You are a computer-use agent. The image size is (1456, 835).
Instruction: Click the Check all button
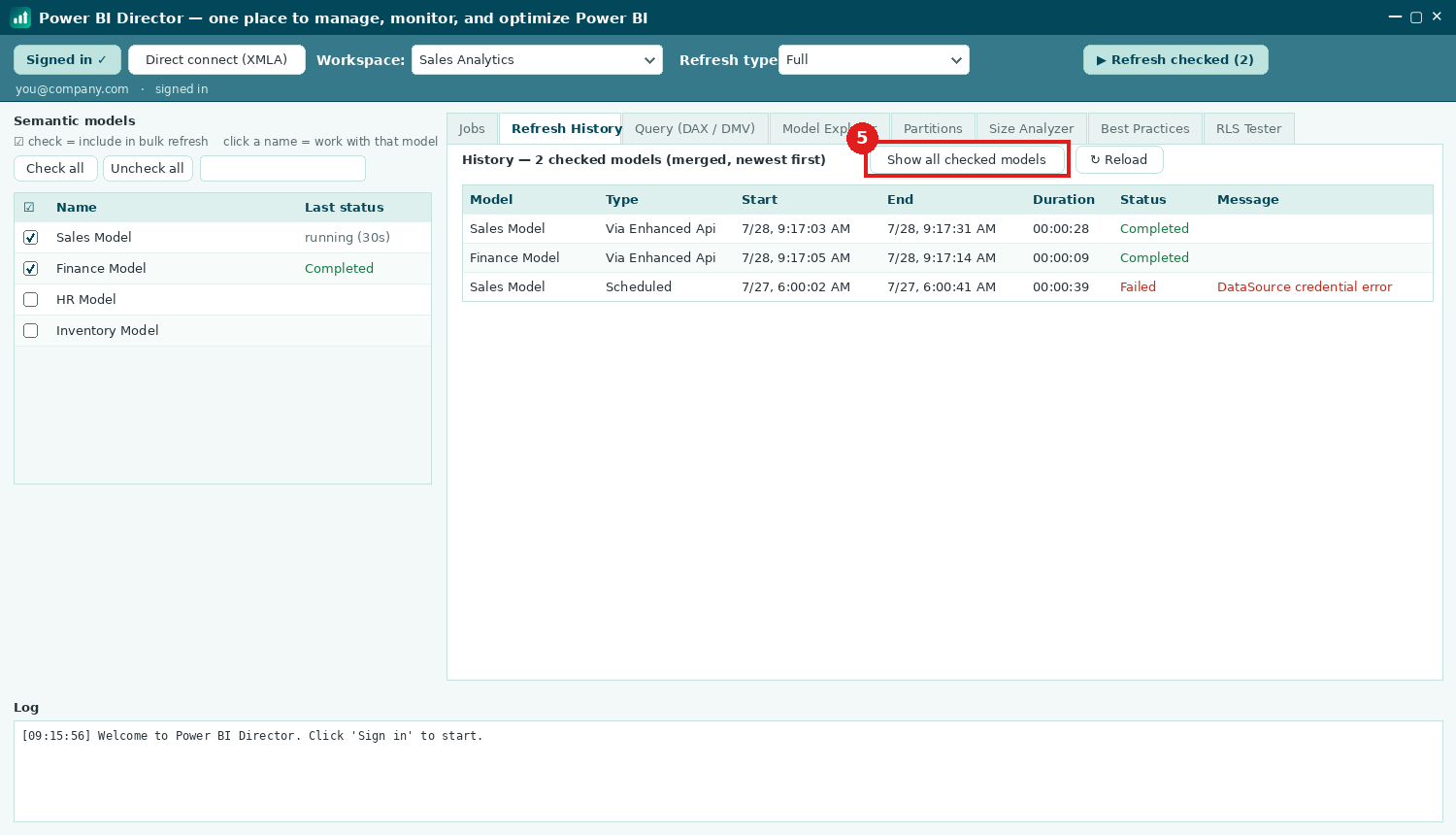(55, 168)
